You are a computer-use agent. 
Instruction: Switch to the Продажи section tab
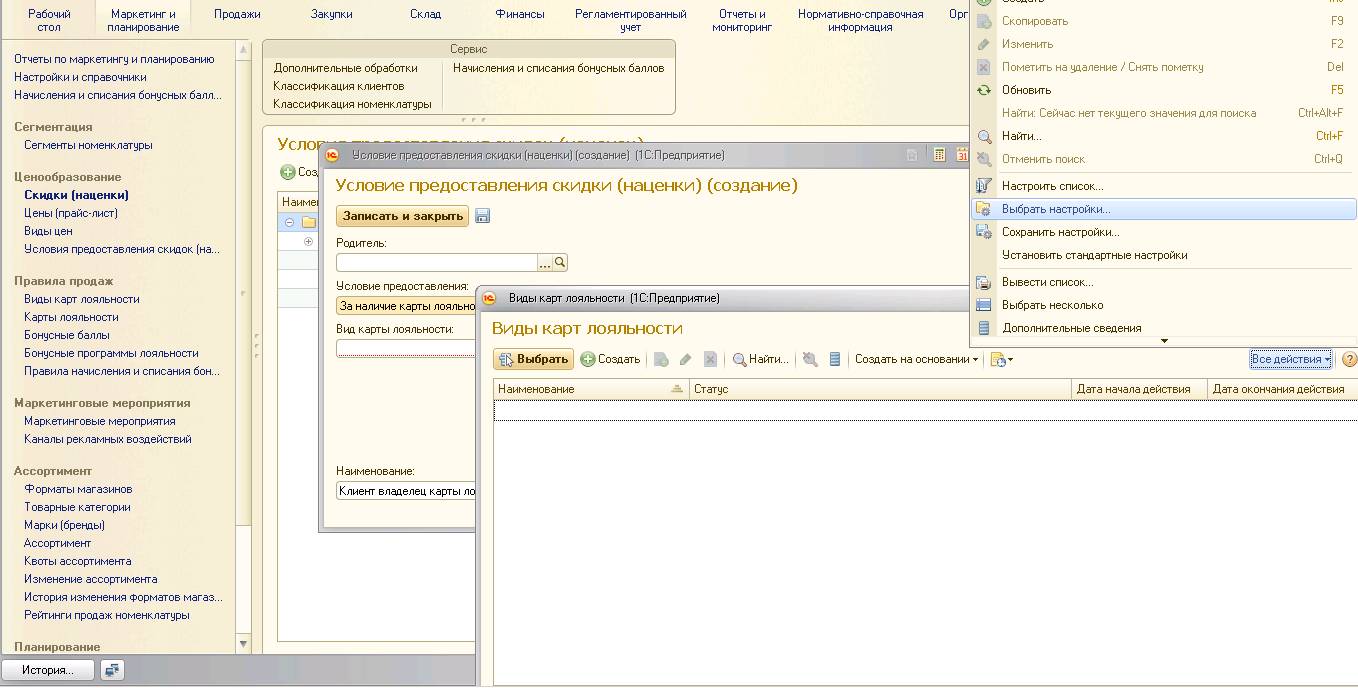point(238,14)
